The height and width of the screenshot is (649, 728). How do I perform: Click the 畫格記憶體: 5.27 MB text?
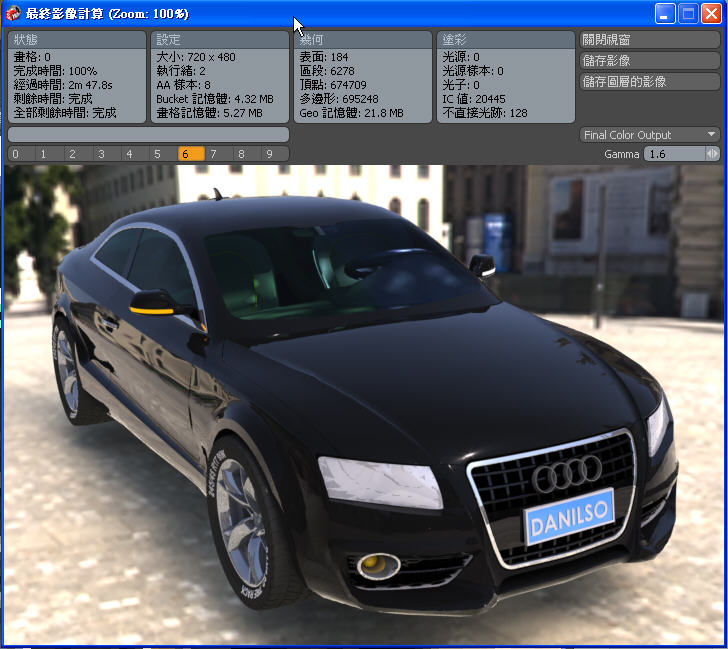tap(209, 113)
